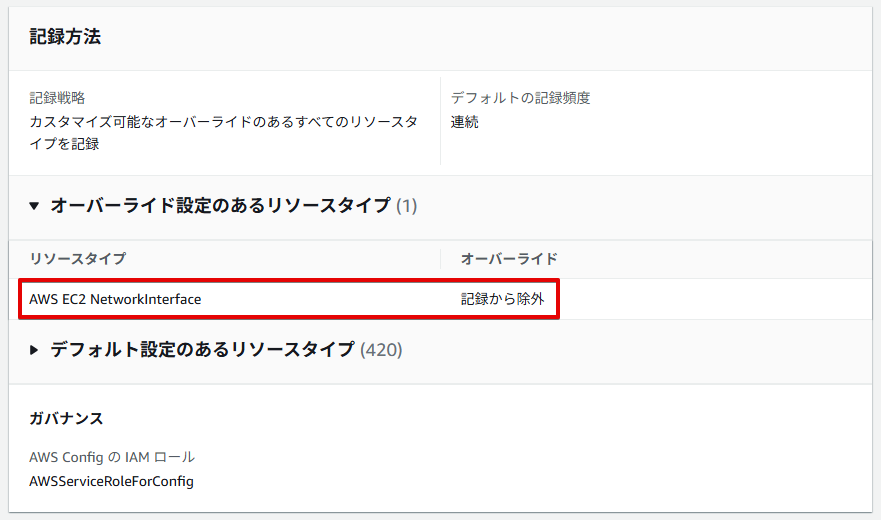Click the デフォルトの記録頻度 label
The height and width of the screenshot is (520, 881).
tap(520, 98)
